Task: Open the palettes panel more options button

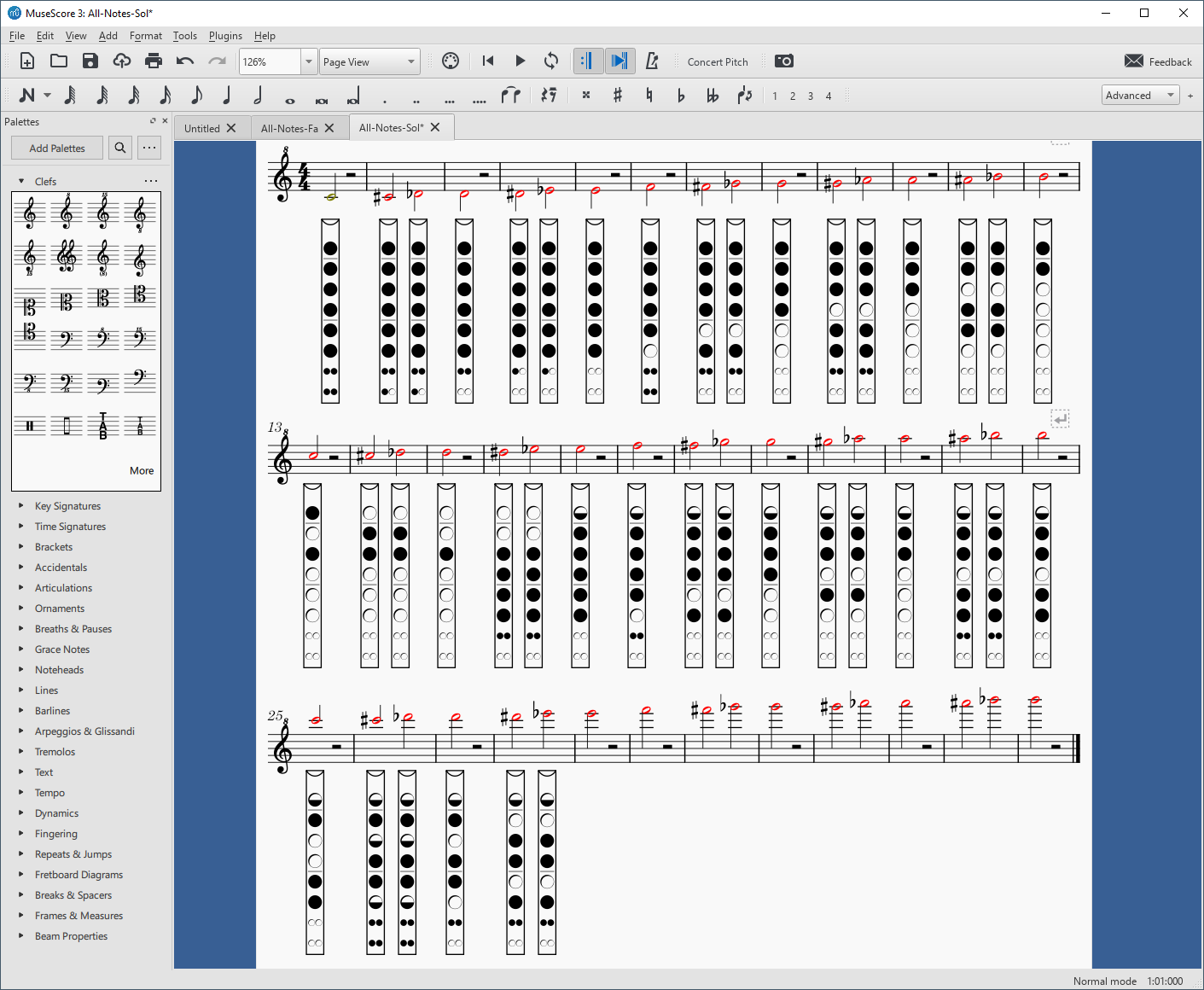Action: [149, 148]
